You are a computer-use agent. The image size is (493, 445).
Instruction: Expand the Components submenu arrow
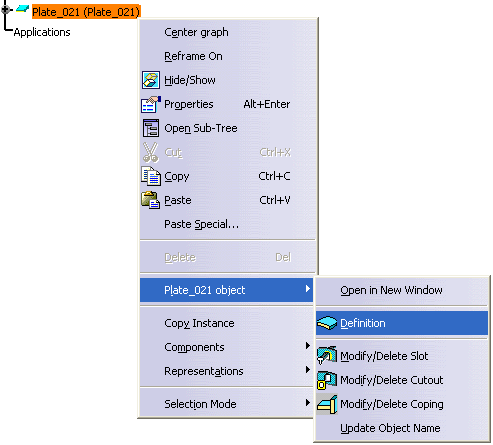point(308,346)
